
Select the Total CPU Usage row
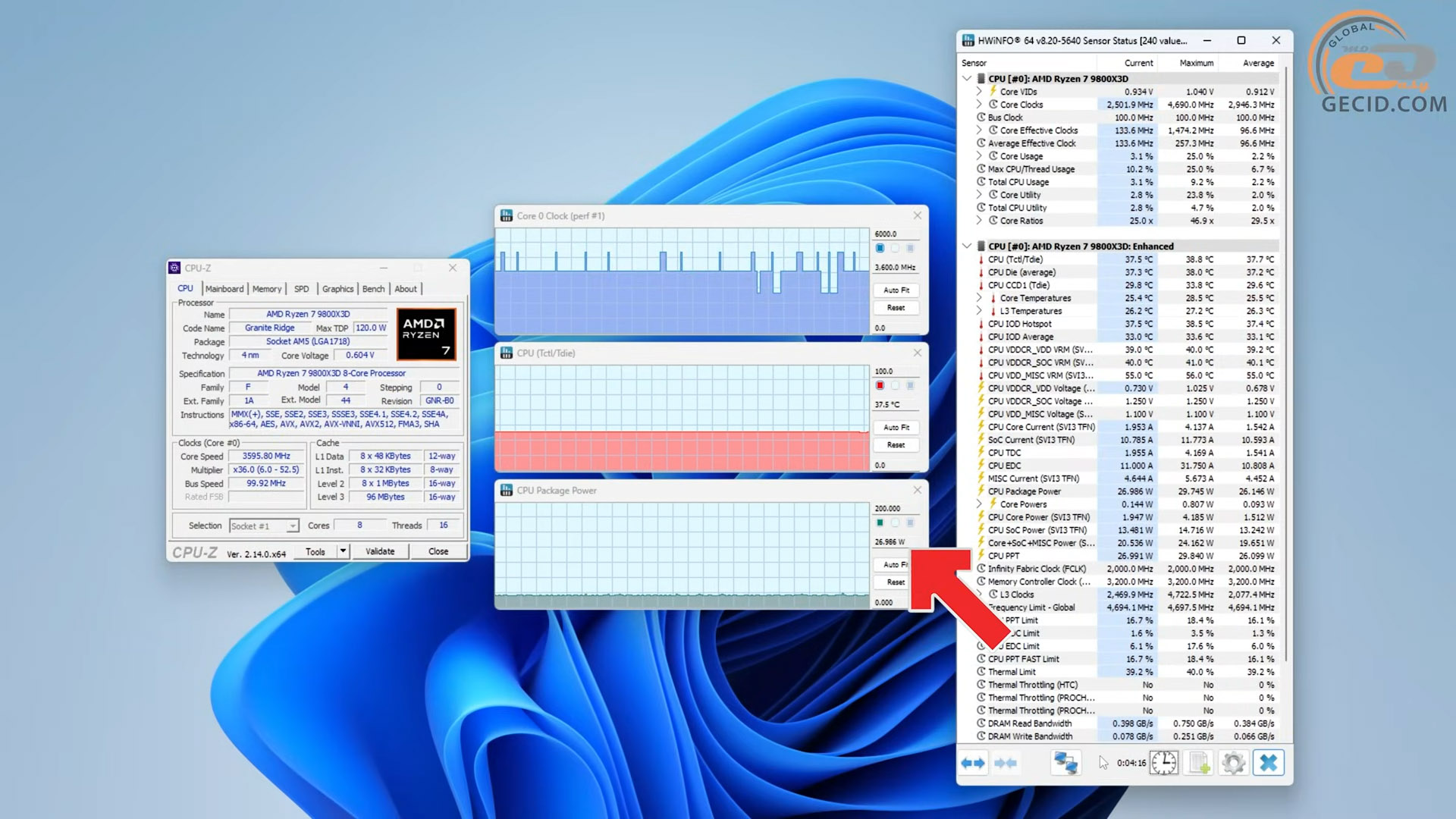point(1126,182)
